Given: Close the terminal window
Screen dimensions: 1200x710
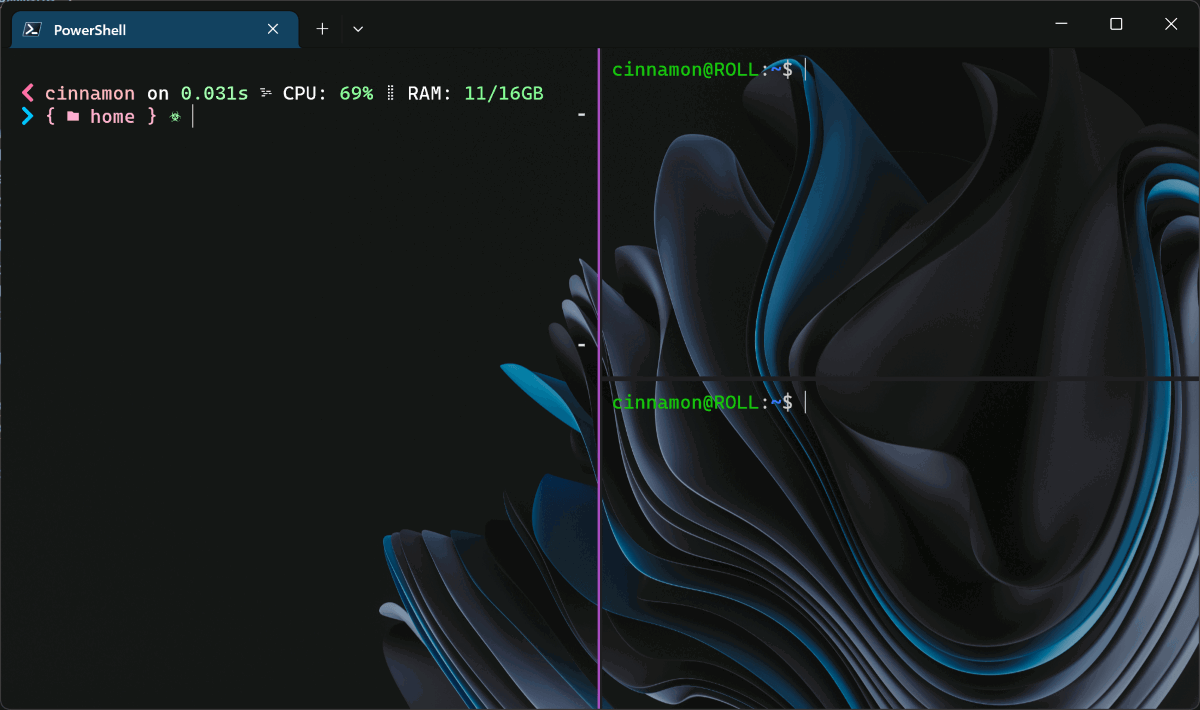Looking at the screenshot, I should click(1171, 24).
